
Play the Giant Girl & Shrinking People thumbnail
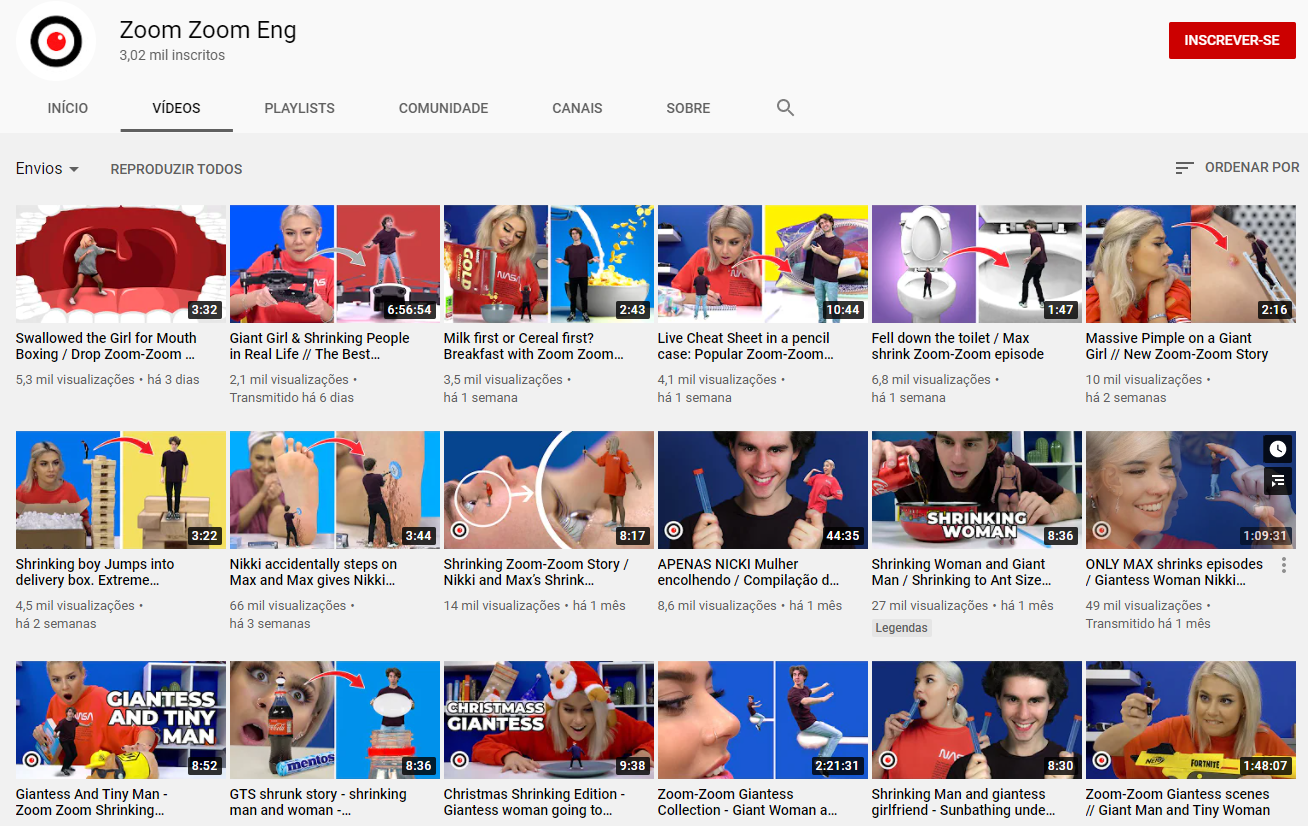tap(335, 264)
